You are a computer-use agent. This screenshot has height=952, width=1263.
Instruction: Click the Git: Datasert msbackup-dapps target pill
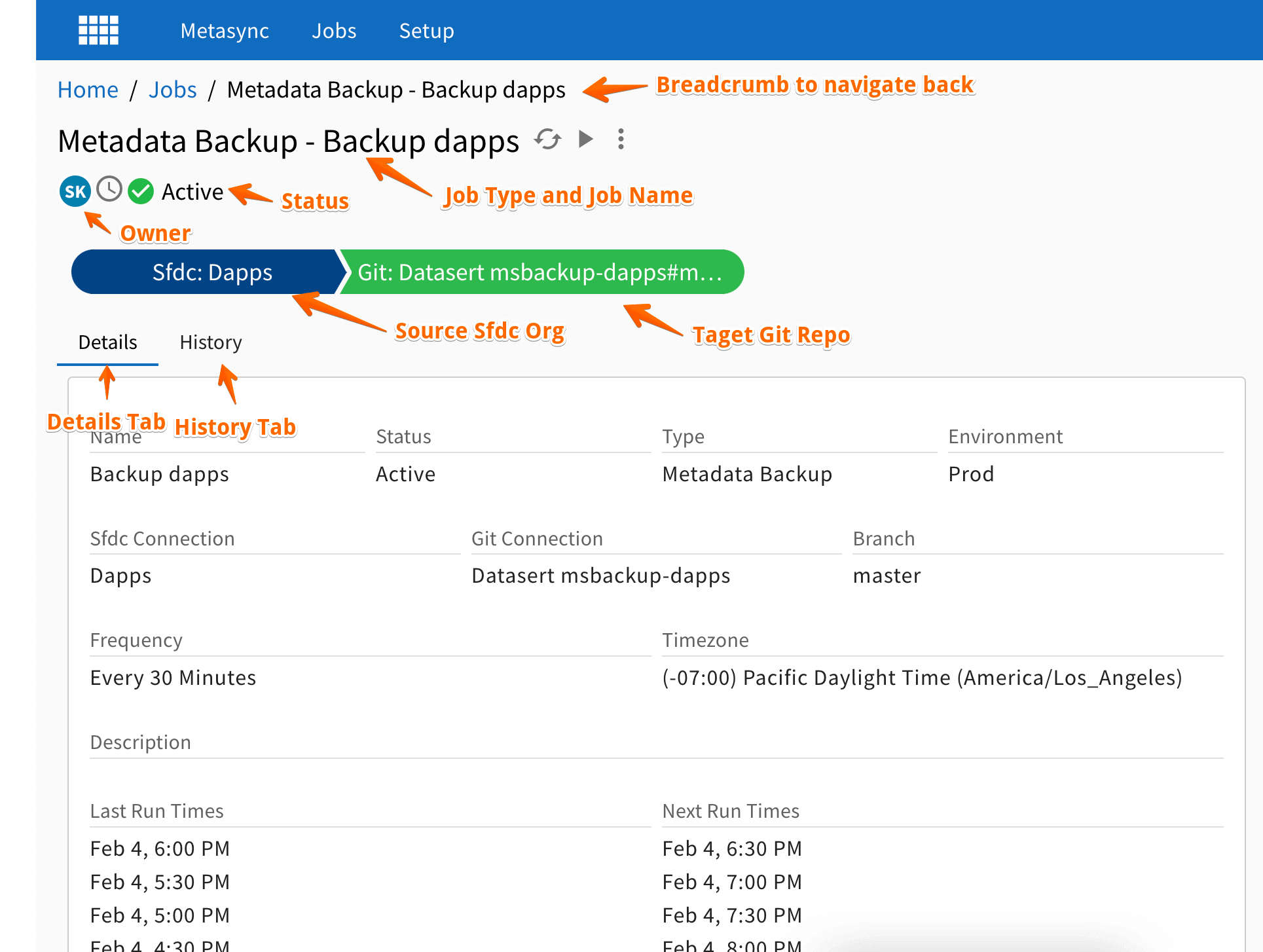click(542, 272)
